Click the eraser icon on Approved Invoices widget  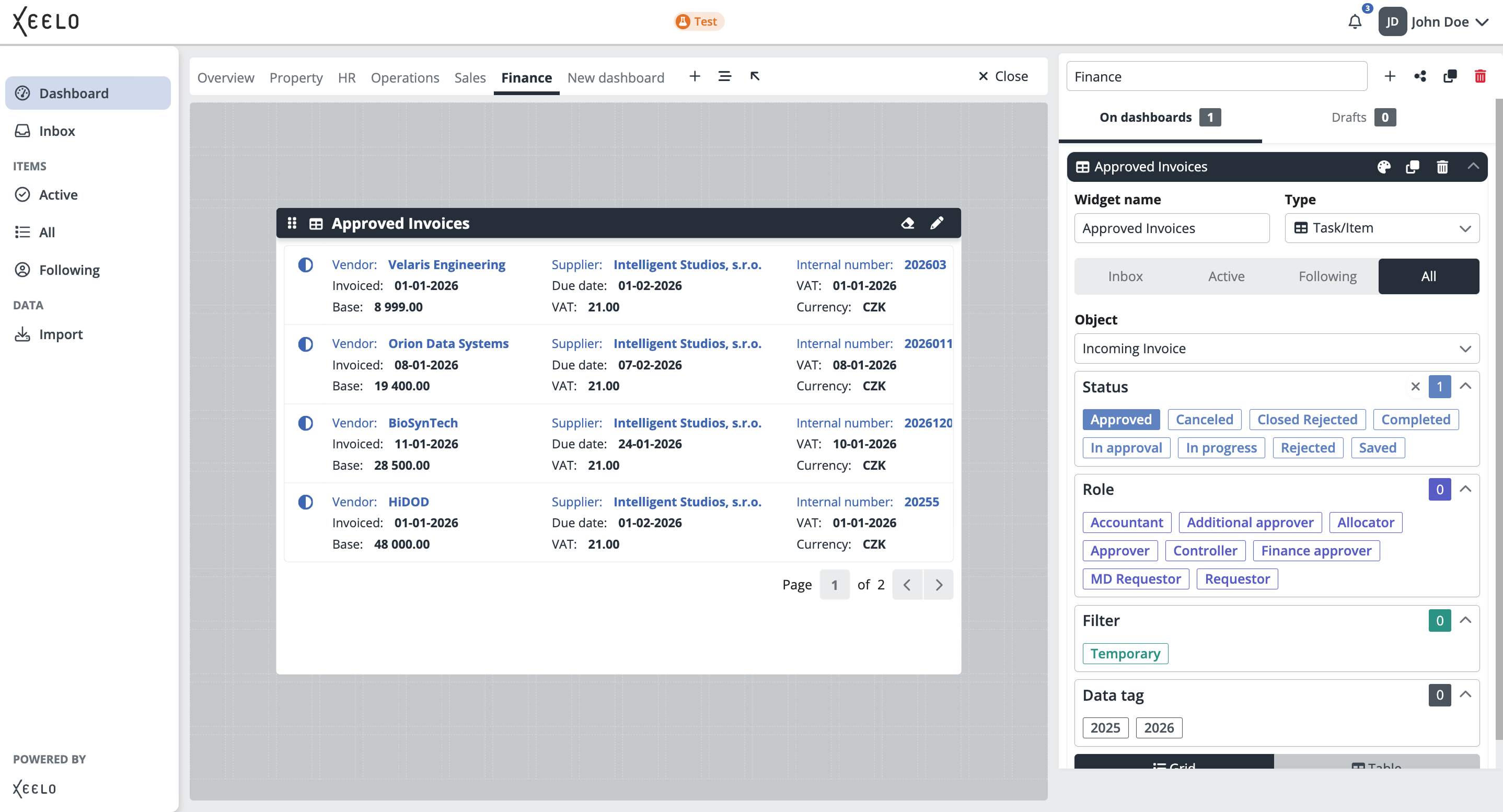click(907, 224)
